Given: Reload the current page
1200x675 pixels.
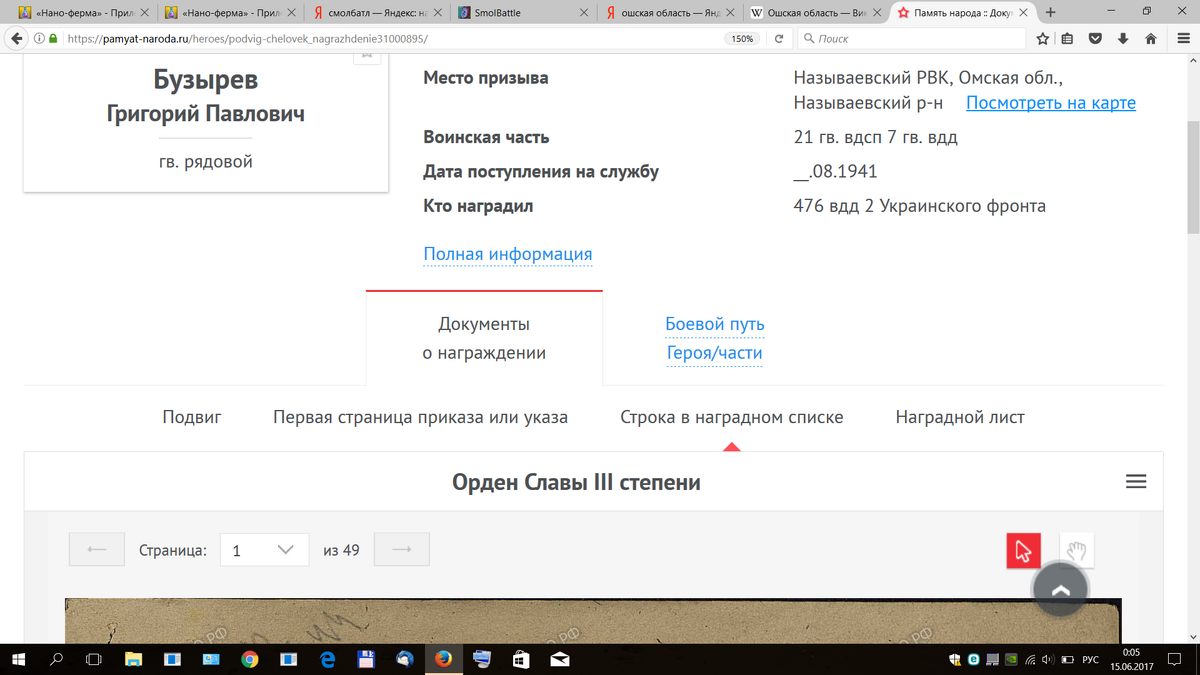Looking at the screenshot, I should click(777, 39).
